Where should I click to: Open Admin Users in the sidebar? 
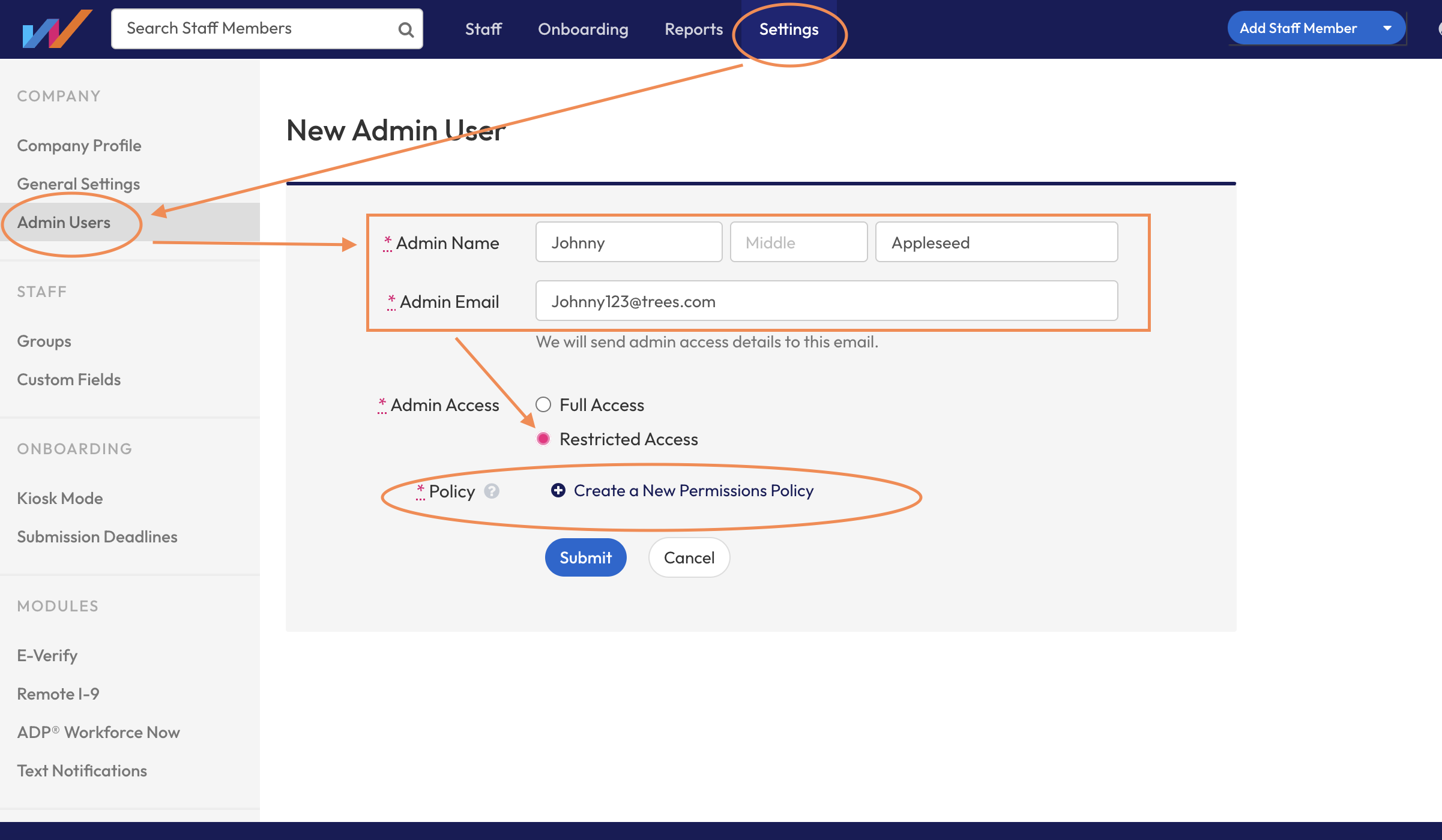pyautogui.click(x=64, y=222)
